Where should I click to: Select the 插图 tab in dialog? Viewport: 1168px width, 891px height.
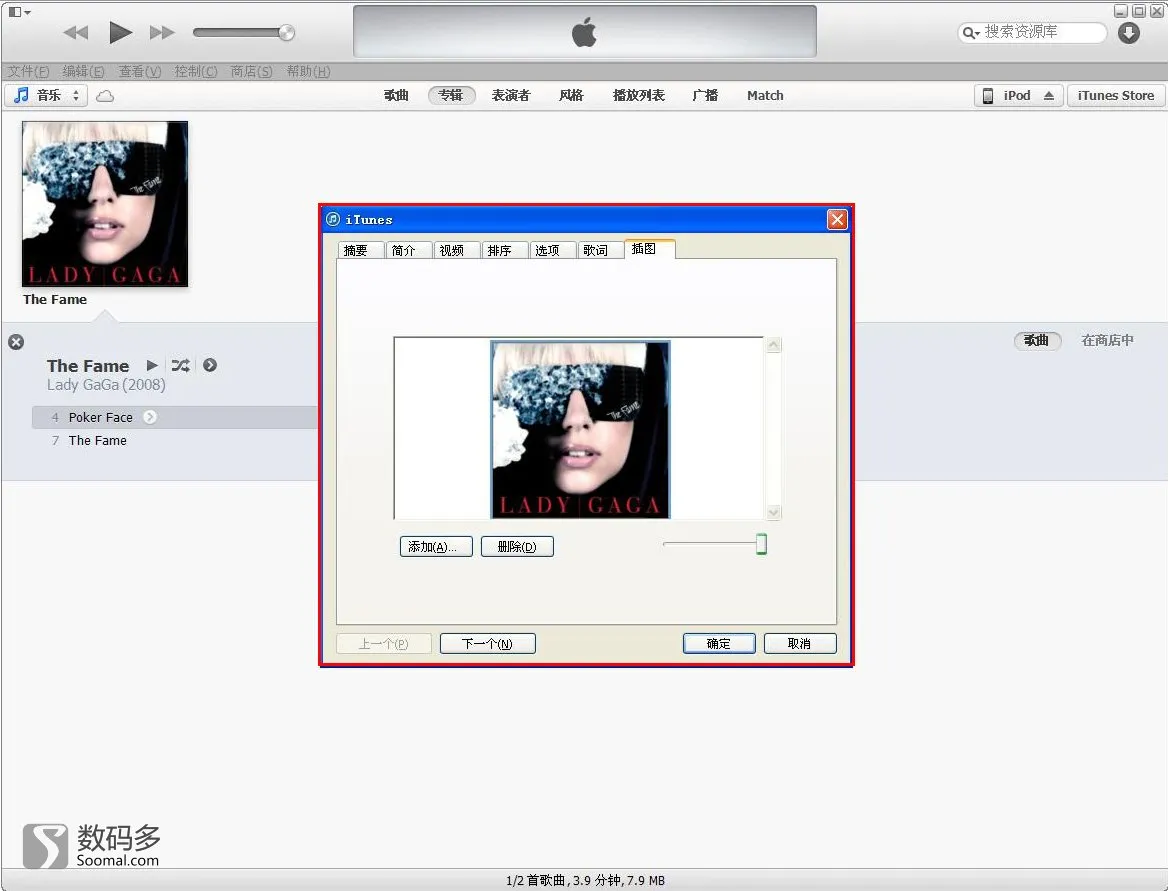pos(650,249)
